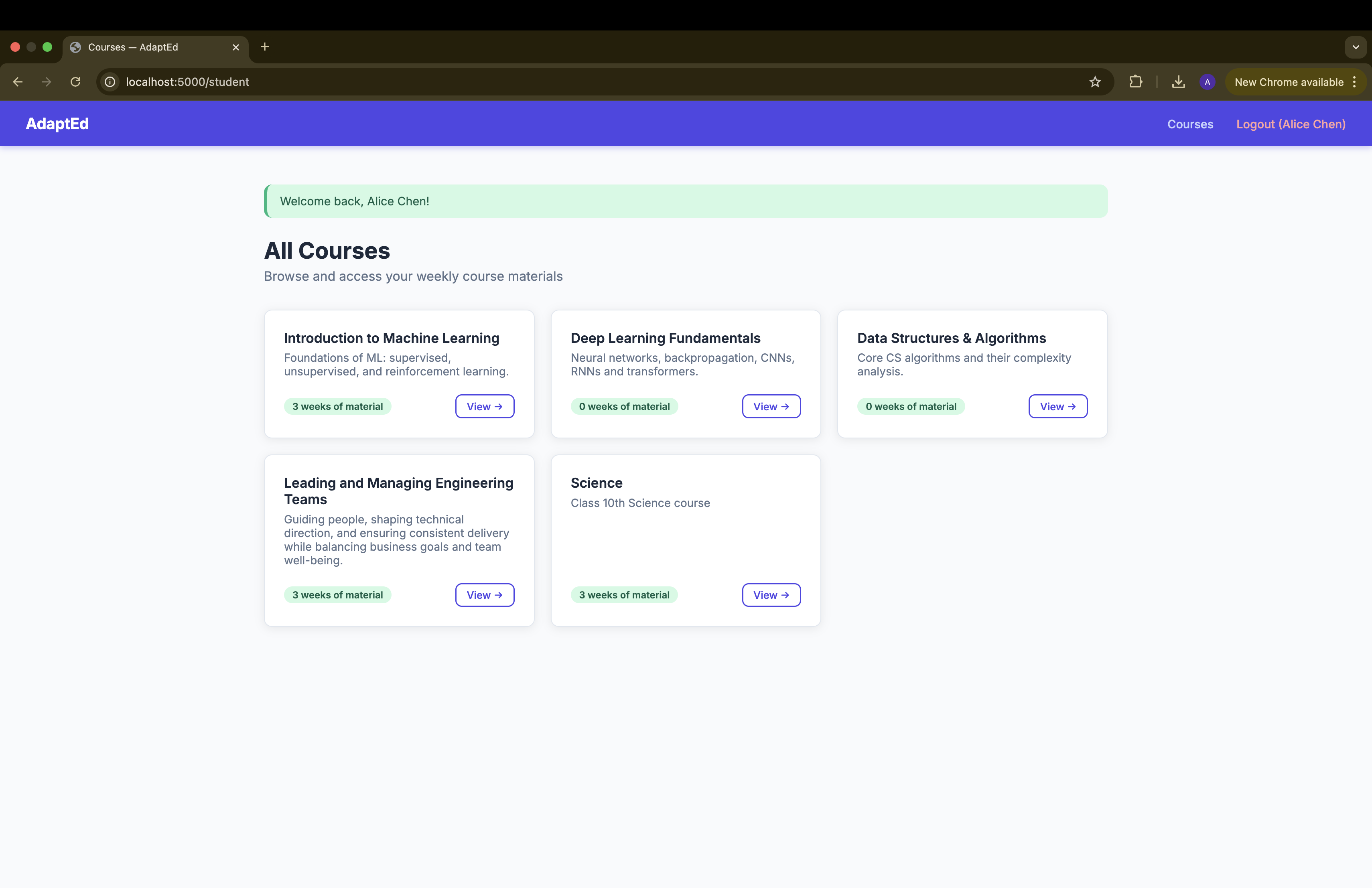
Task: Close the Courses — AdaptEd tab
Action: [x=236, y=47]
